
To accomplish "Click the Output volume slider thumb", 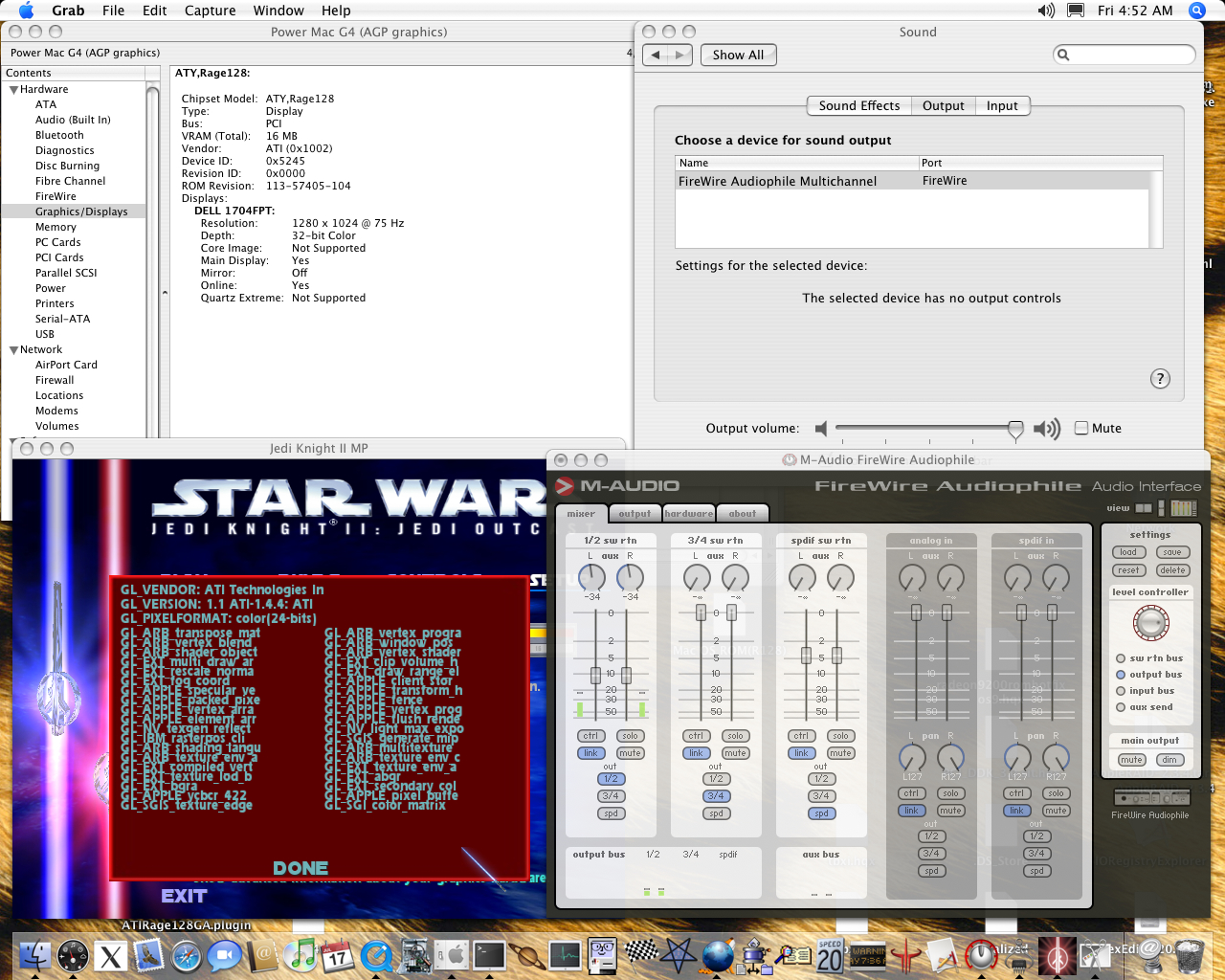I will coord(1015,430).
